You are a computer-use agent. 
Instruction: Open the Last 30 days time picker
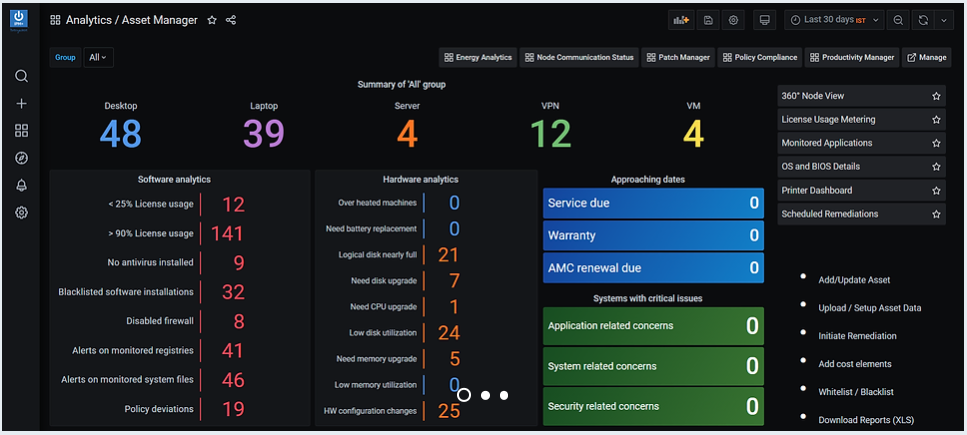pyautogui.click(x=834, y=20)
